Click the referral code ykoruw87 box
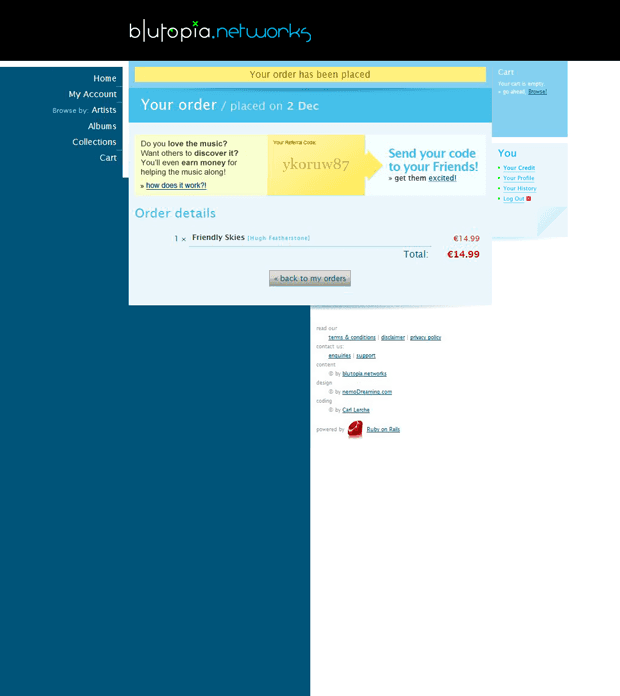Viewport: 620px width, 696px height. [x=316, y=165]
